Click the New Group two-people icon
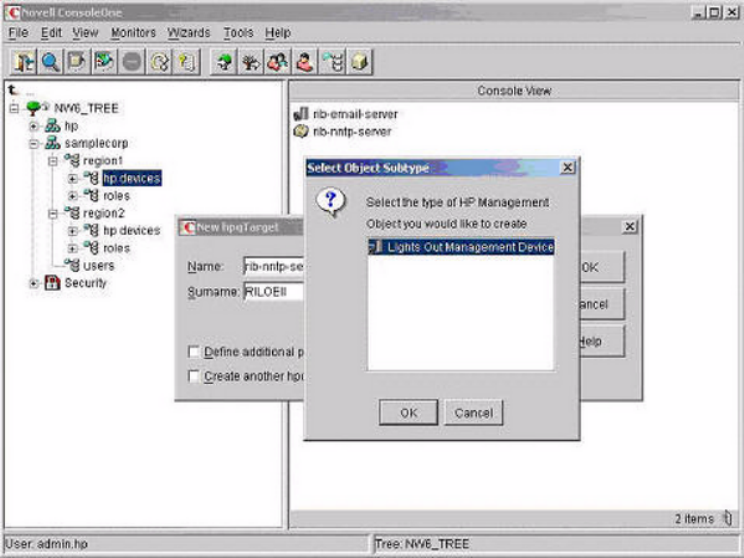Image resolution: width=744 pixels, height=558 pixels. coord(278,62)
